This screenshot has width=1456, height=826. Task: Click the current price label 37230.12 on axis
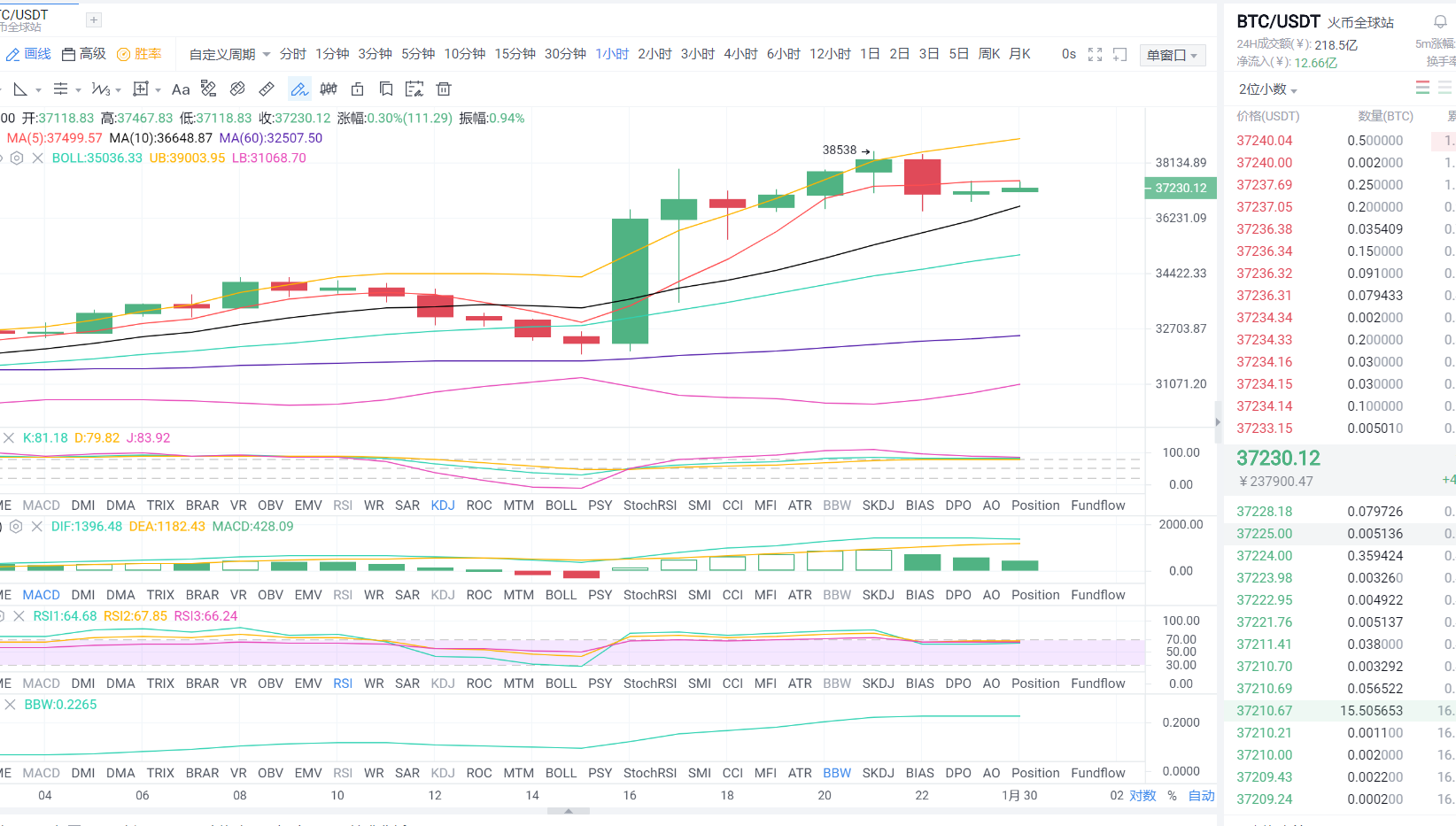(x=1181, y=188)
